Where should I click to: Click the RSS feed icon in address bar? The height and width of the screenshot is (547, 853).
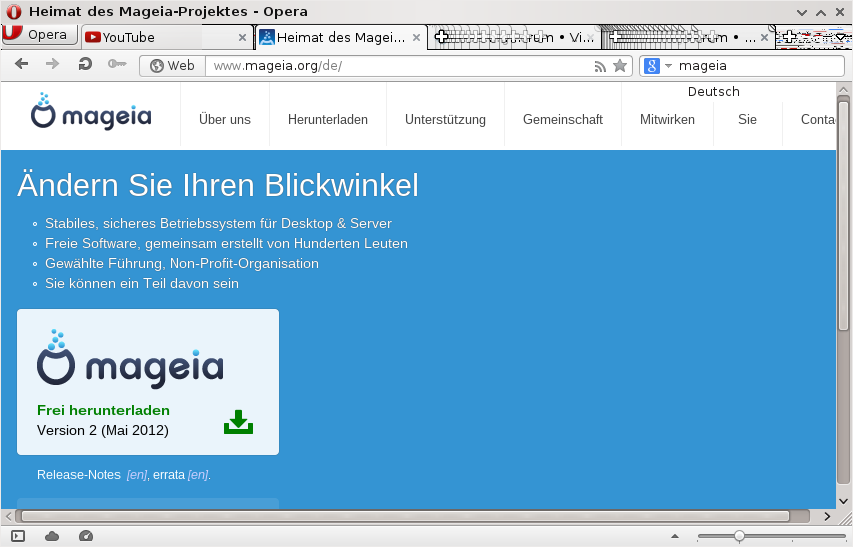(x=600, y=66)
